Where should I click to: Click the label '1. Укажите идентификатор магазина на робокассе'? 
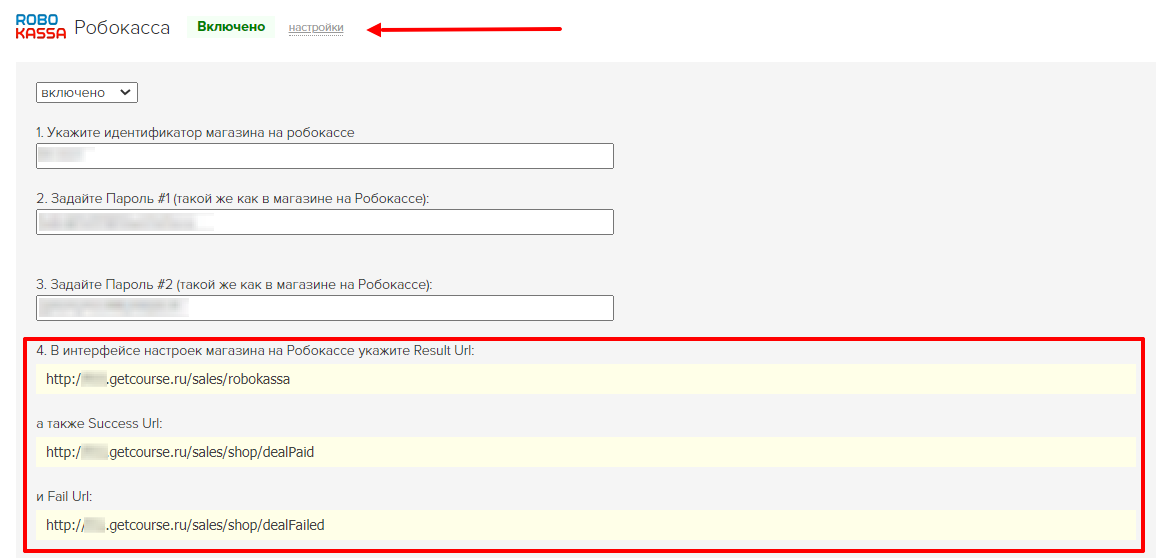pyautogui.click(x=196, y=132)
